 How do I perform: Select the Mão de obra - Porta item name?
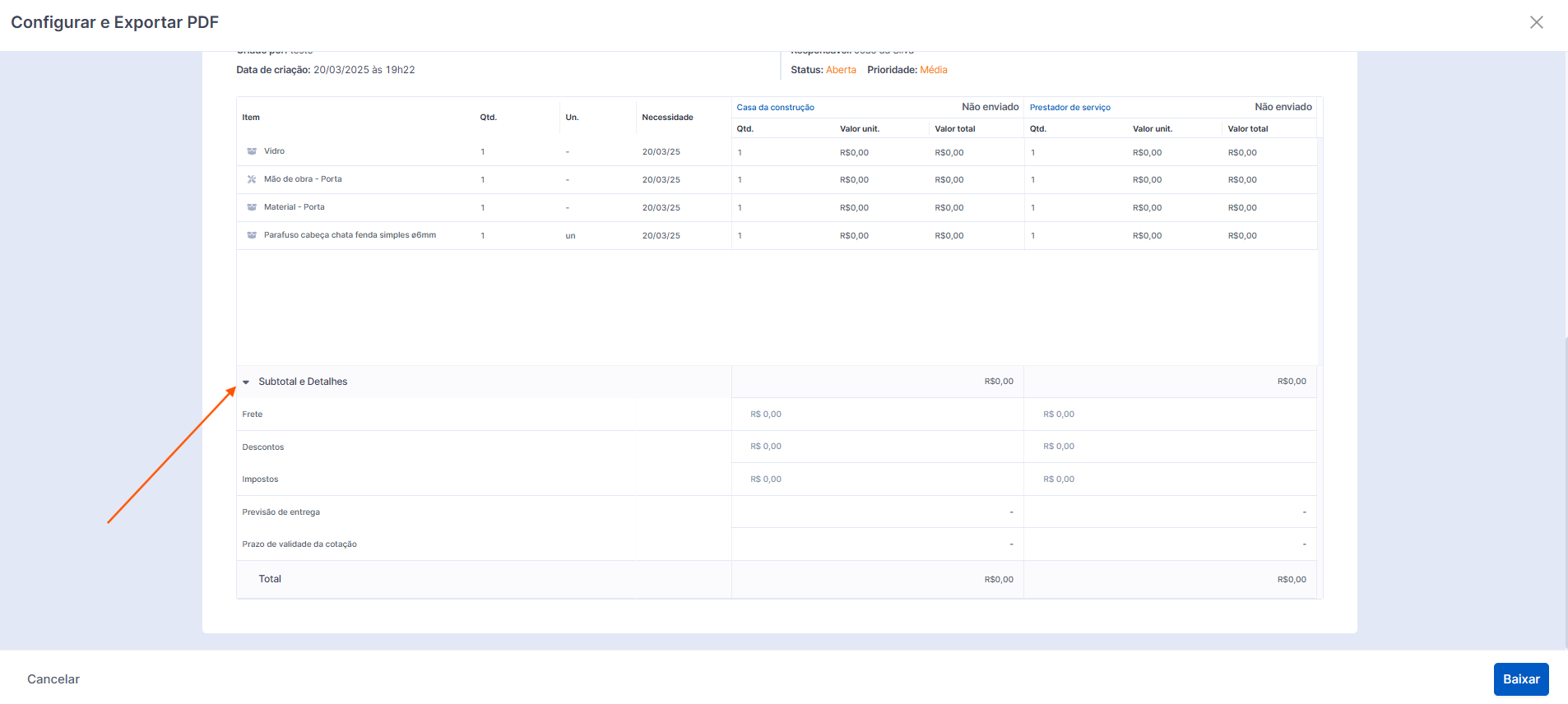[303, 179]
